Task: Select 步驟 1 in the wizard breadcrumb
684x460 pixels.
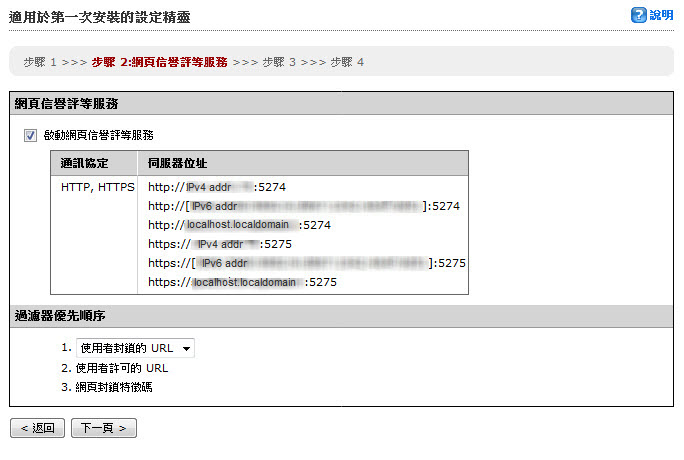Action: tap(40, 62)
